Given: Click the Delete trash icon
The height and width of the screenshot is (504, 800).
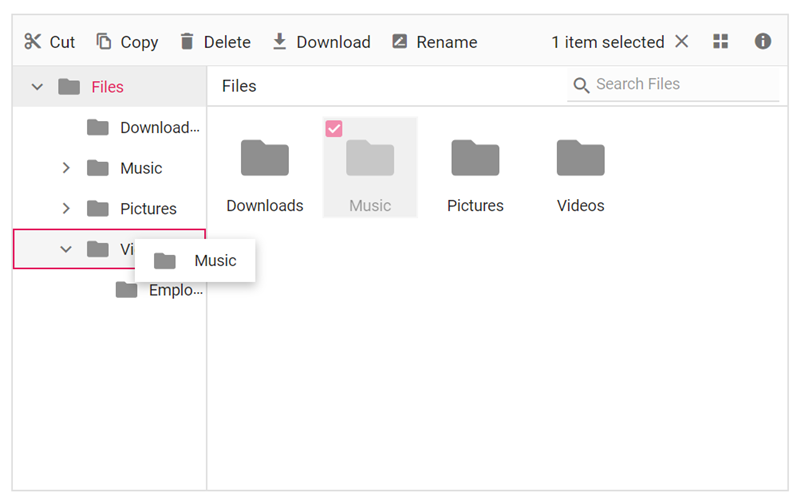Looking at the screenshot, I should point(187,42).
